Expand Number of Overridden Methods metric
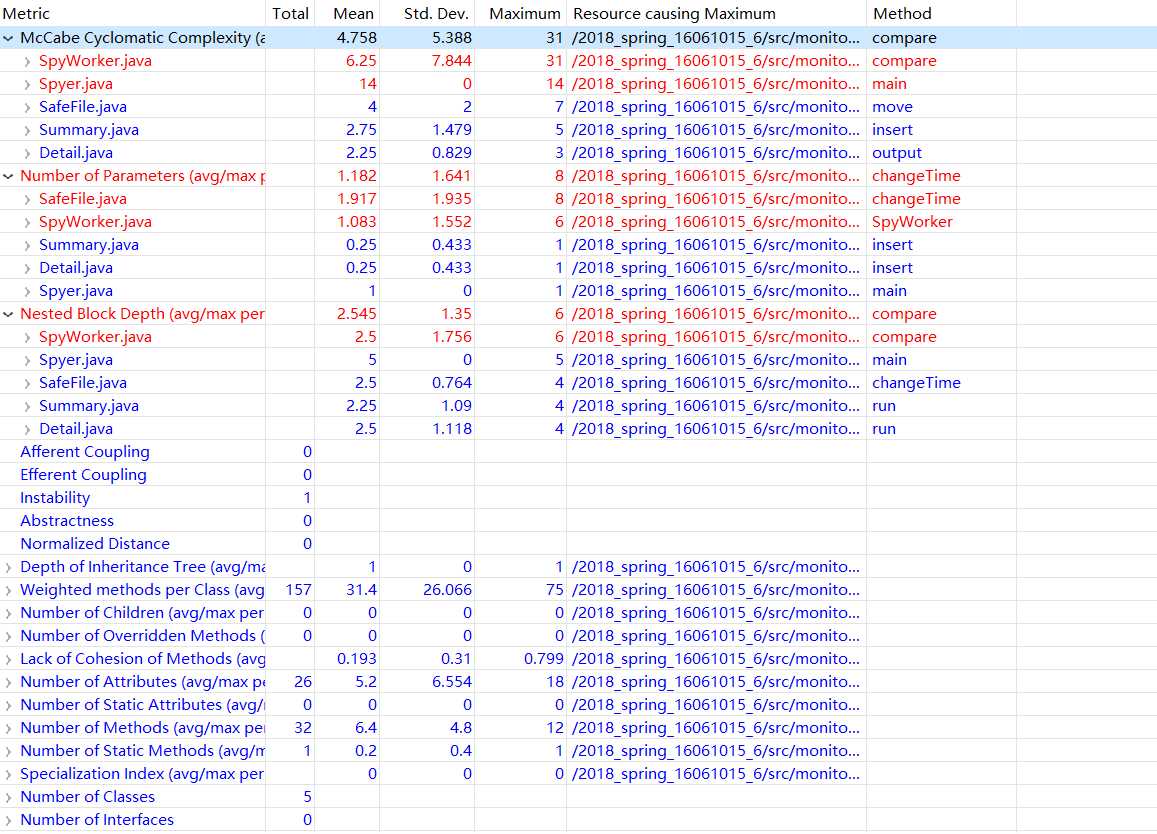This screenshot has width=1157, height=834. tap(9, 636)
